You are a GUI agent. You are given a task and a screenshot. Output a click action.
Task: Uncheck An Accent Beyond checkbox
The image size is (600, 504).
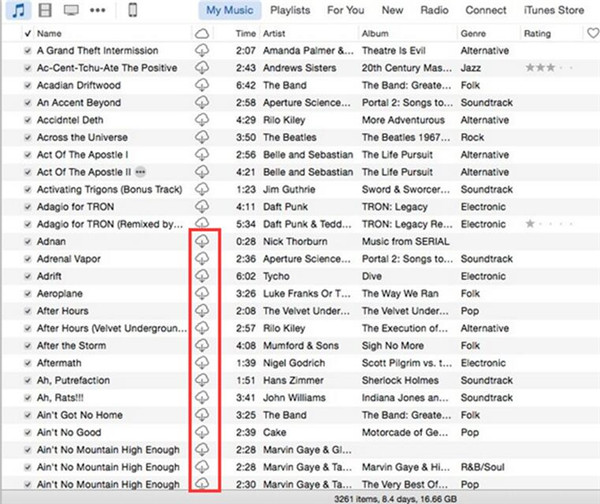click(28, 103)
